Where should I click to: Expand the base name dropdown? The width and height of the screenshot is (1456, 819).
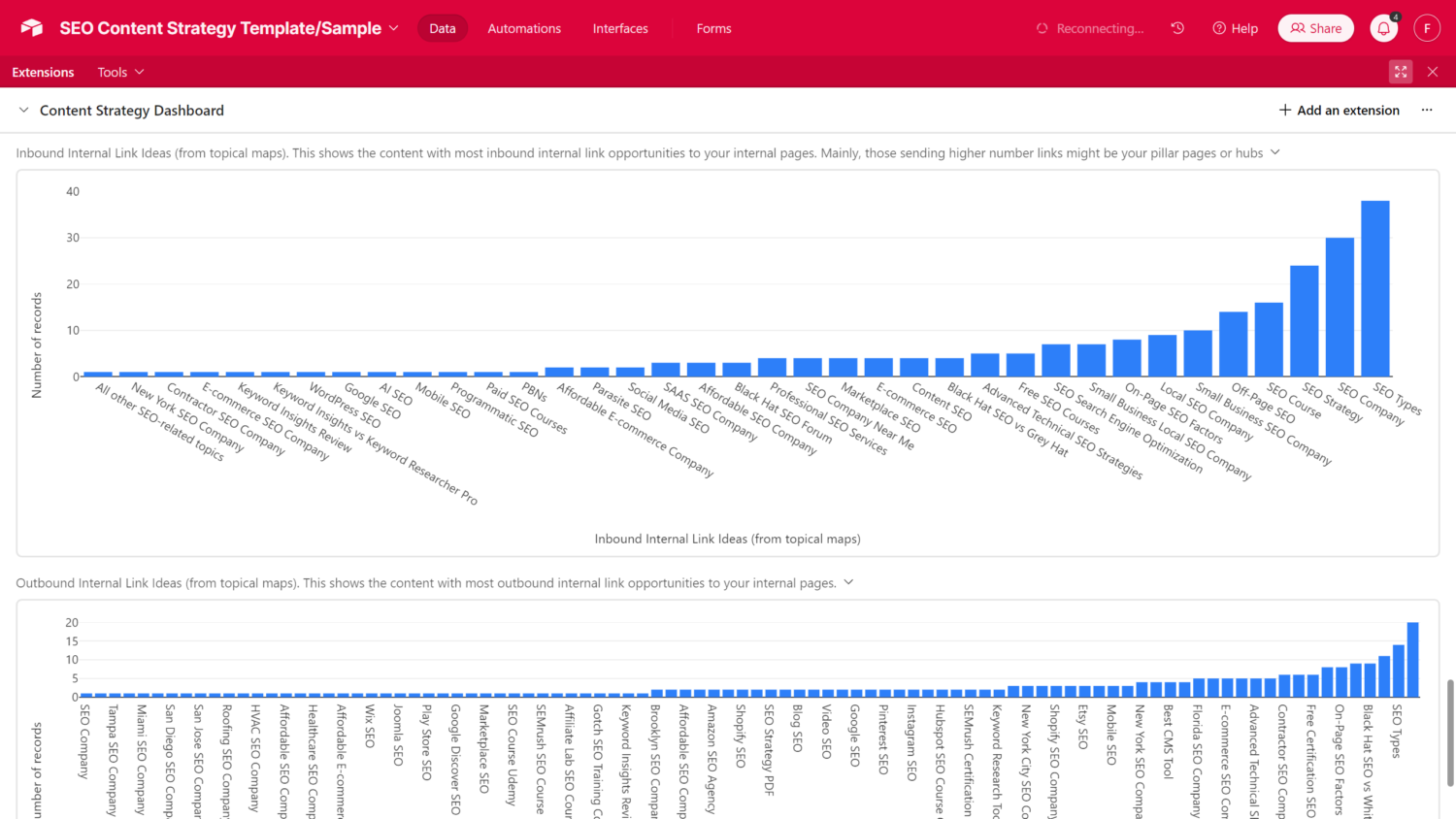tap(394, 28)
